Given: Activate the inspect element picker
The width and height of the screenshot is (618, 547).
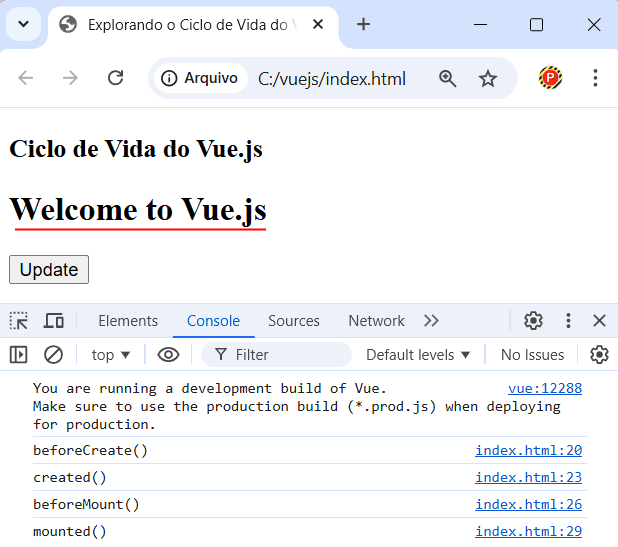Looking at the screenshot, I should (x=19, y=321).
